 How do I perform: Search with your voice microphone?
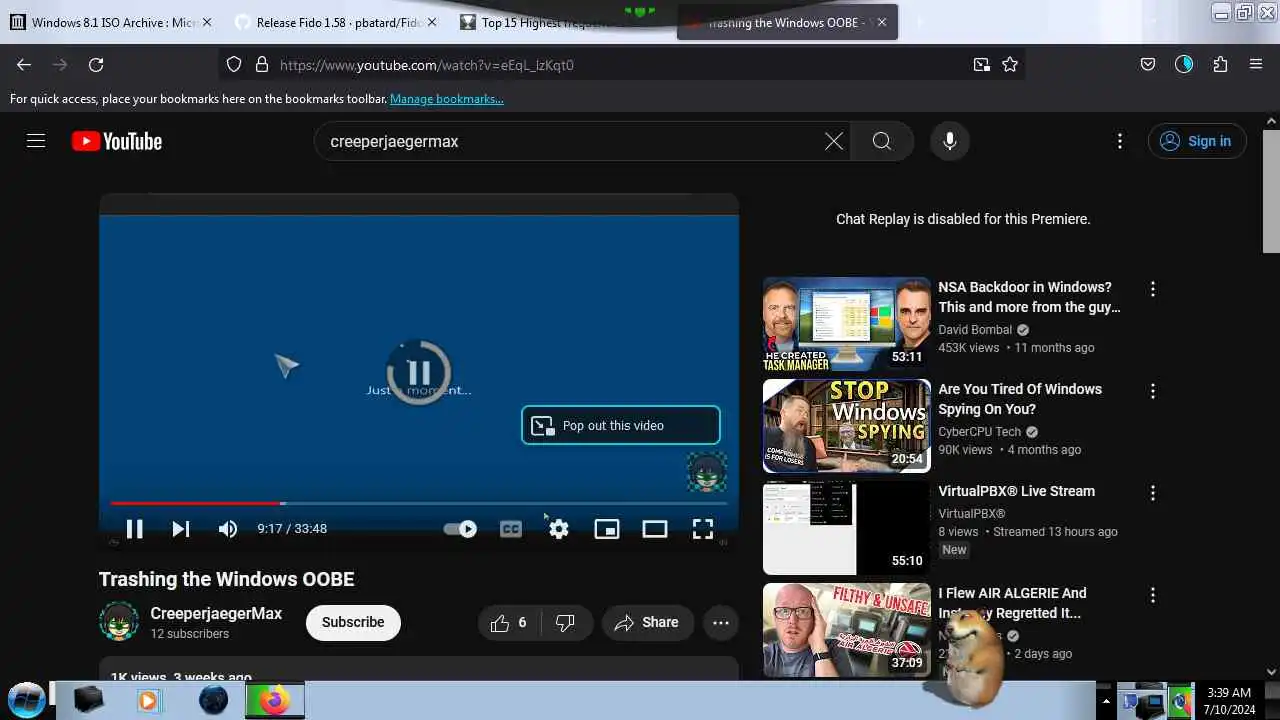pos(950,141)
